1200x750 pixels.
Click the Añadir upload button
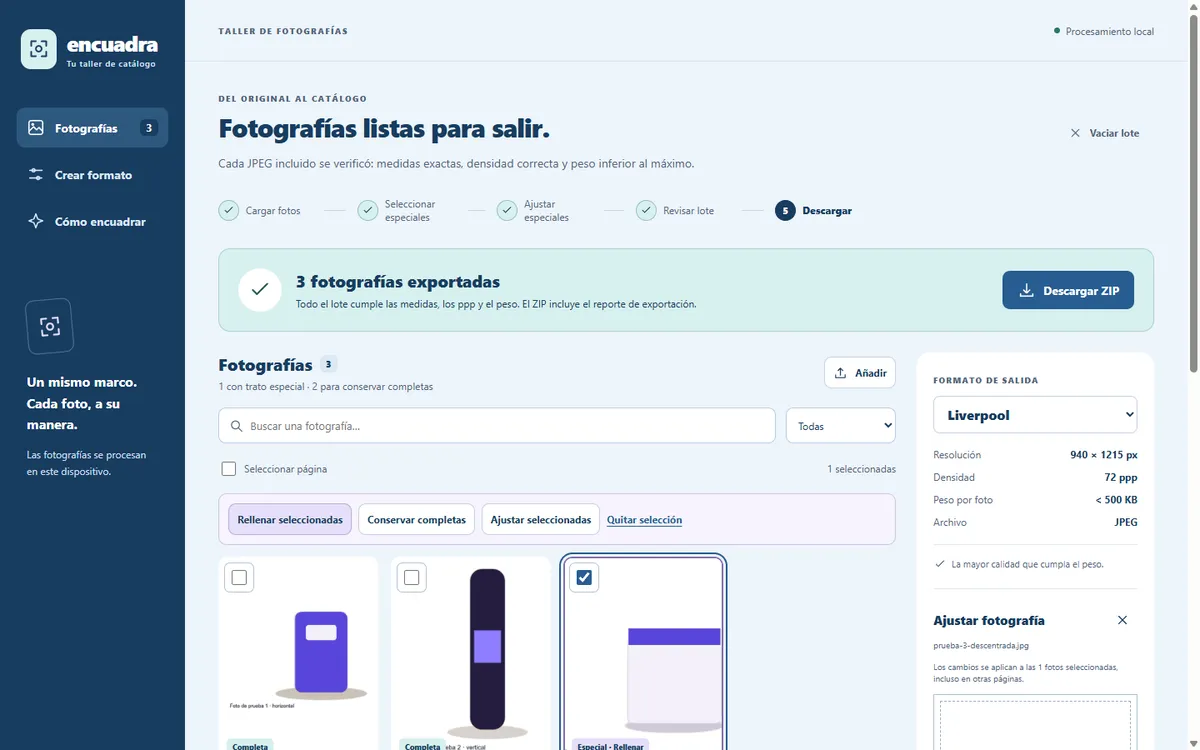(x=860, y=373)
